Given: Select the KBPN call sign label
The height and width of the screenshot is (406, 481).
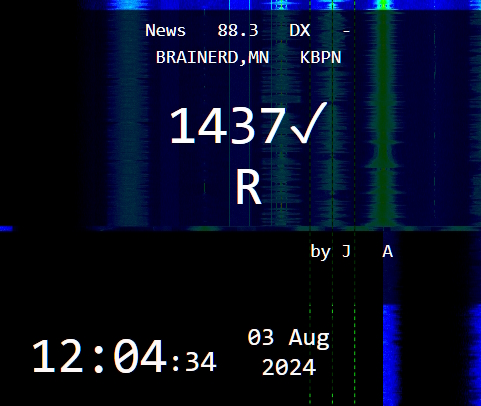Looking at the screenshot, I should 321,57.
